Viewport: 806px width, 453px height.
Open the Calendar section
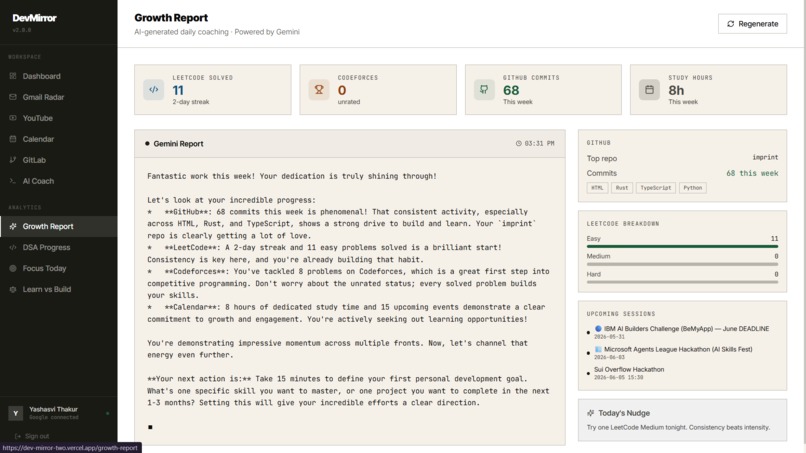coord(59,139)
